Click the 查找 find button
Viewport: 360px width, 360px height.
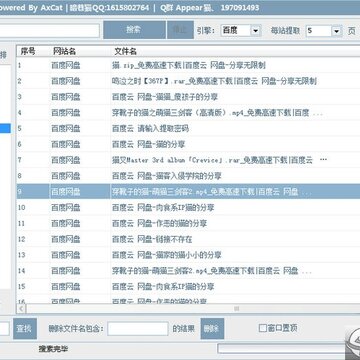click(x=25, y=329)
